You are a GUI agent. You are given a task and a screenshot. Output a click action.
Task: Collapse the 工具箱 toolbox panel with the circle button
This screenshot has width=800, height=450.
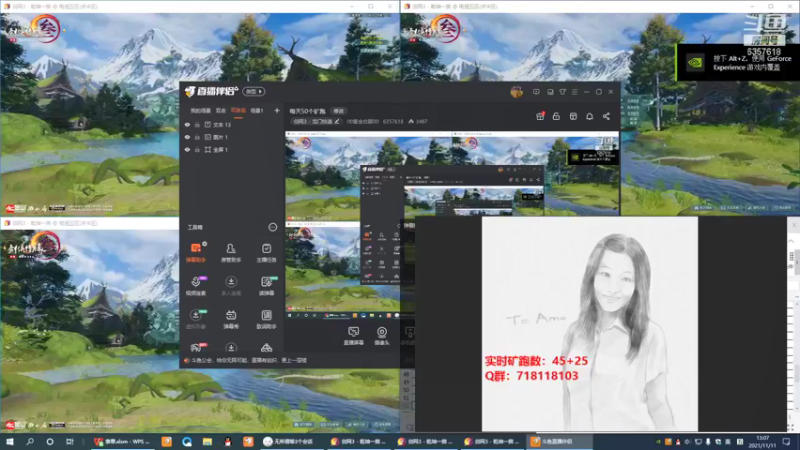pos(272,227)
